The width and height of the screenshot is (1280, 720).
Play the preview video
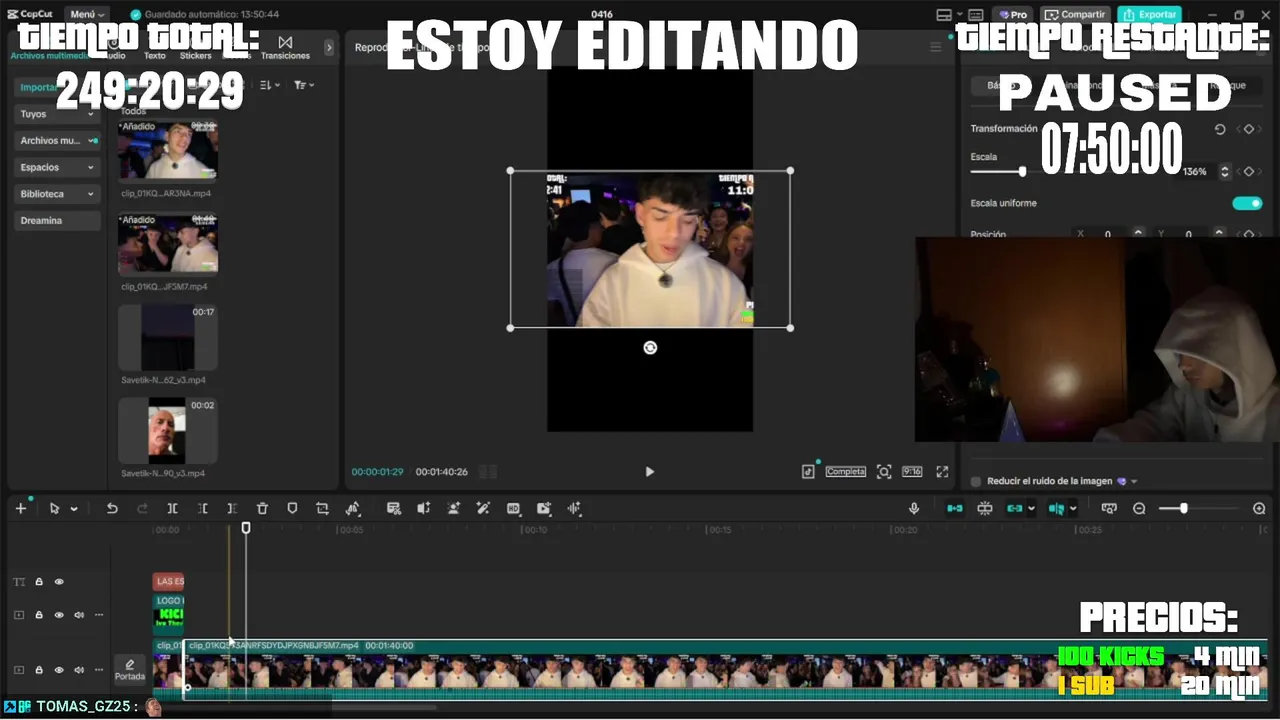point(649,472)
